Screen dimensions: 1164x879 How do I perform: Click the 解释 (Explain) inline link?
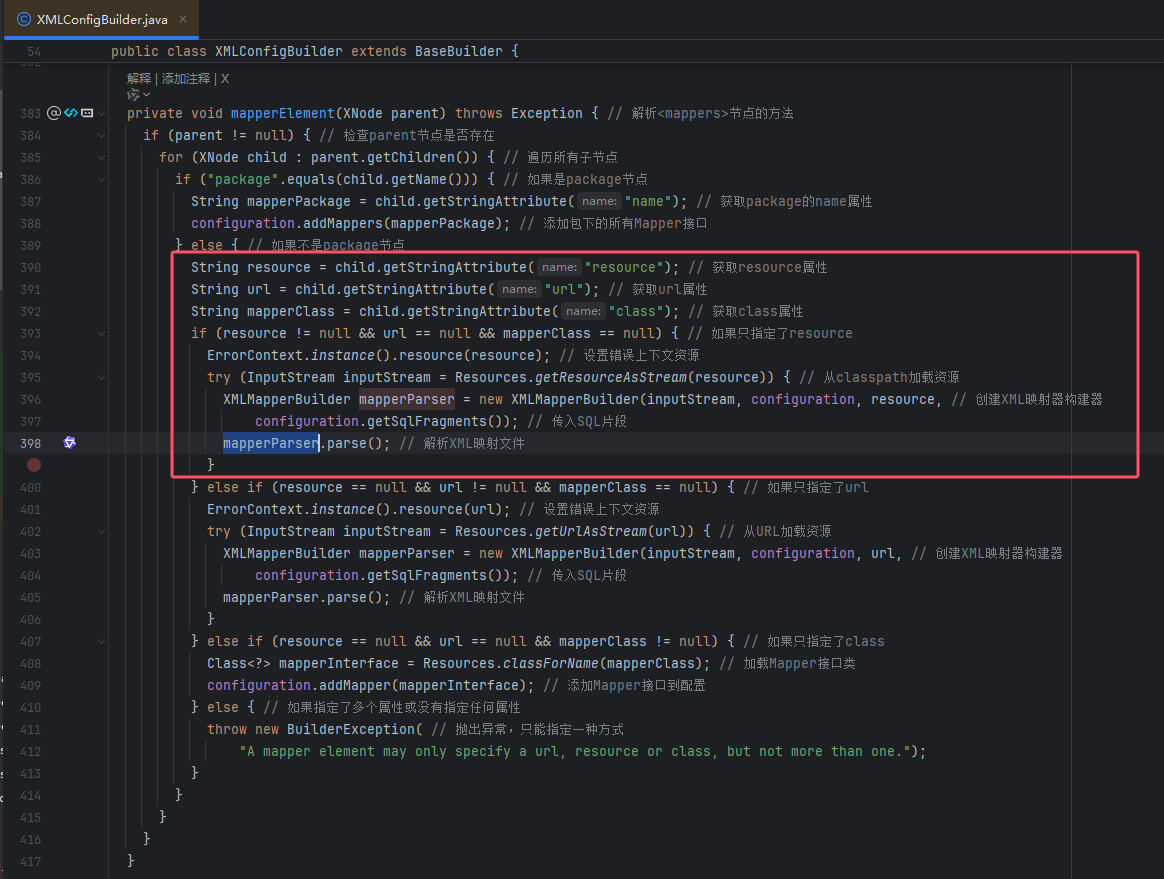[139, 78]
